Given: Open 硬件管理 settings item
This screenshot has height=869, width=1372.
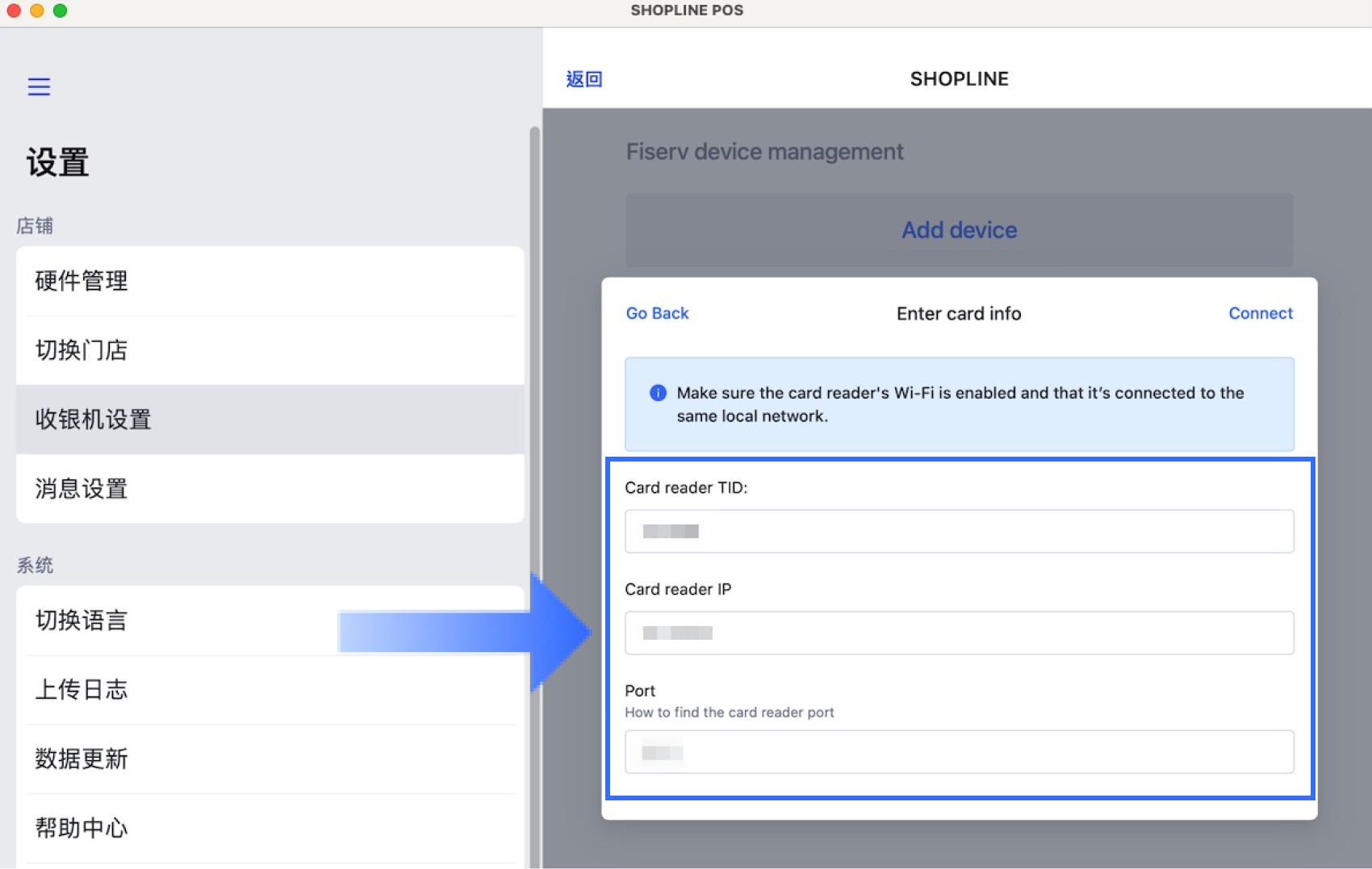Looking at the screenshot, I should click(270, 281).
